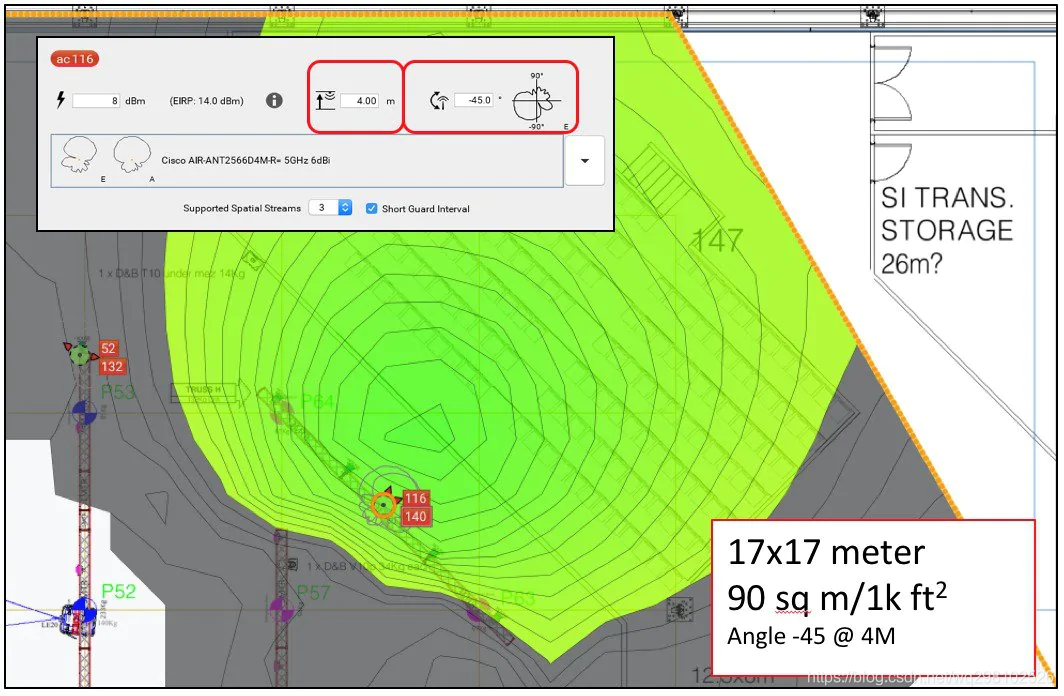Click the antenna tilt angle icon
1064x696 pixels.
click(440, 101)
